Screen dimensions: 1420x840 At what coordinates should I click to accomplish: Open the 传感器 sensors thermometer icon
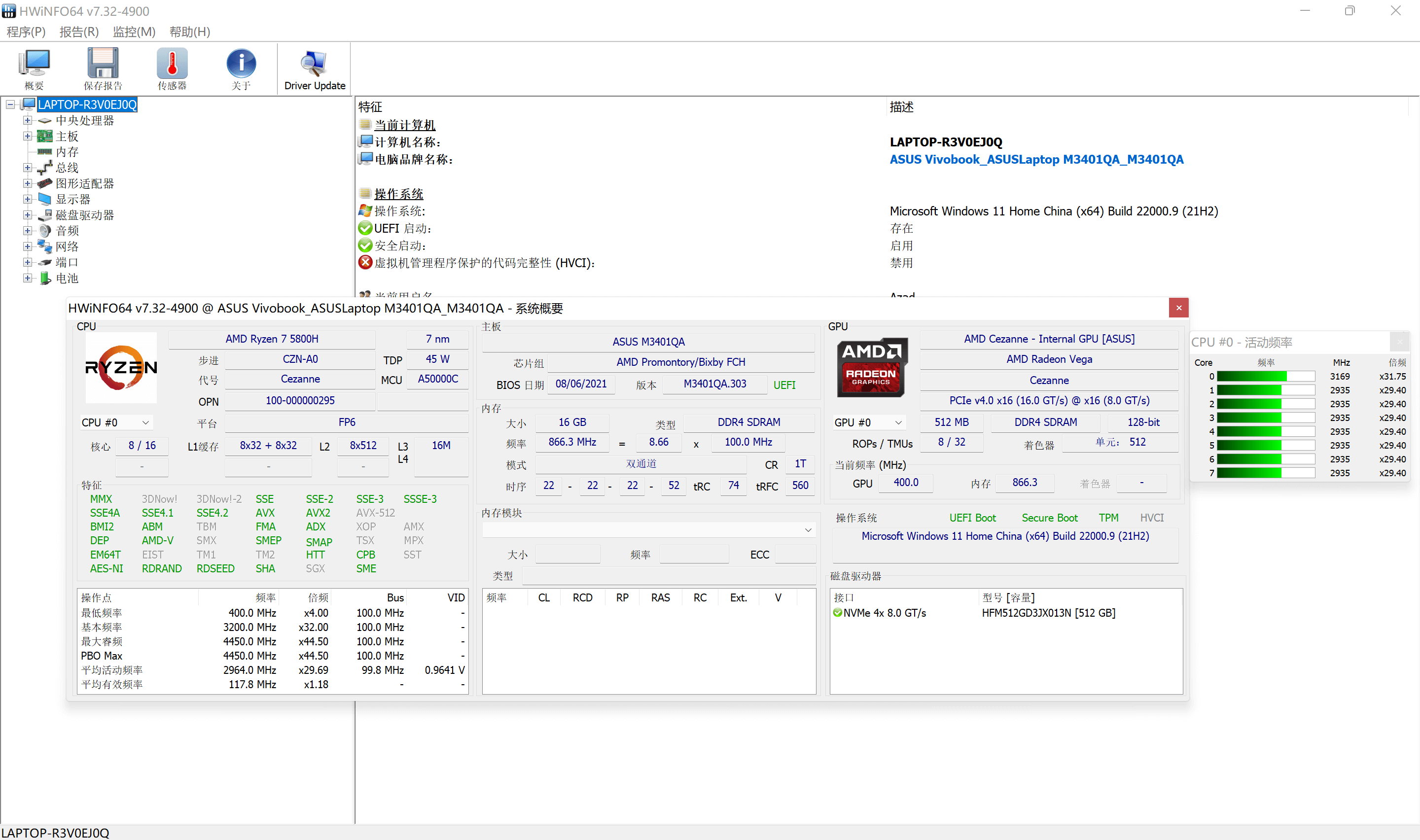172,63
